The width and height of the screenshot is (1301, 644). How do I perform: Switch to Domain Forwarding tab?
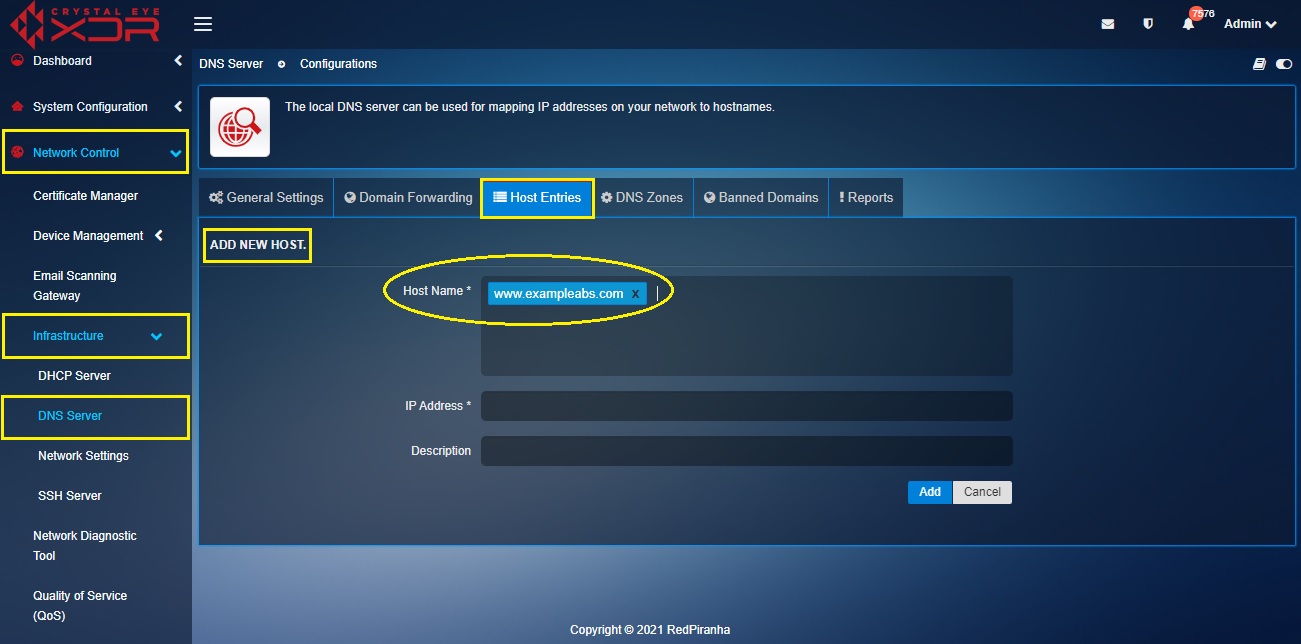click(x=408, y=198)
